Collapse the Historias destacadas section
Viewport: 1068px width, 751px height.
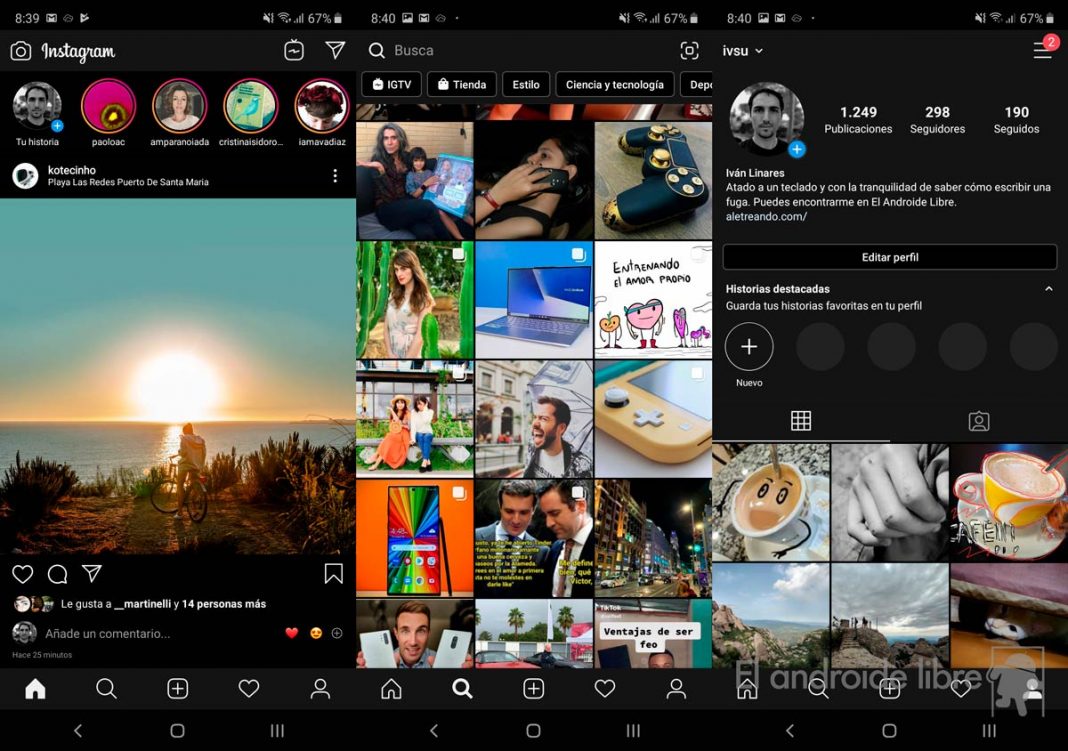(x=1048, y=289)
